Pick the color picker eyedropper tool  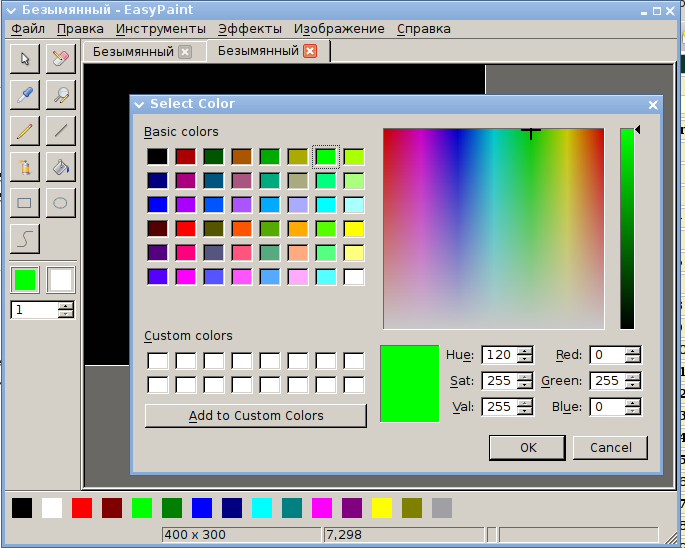[25, 95]
